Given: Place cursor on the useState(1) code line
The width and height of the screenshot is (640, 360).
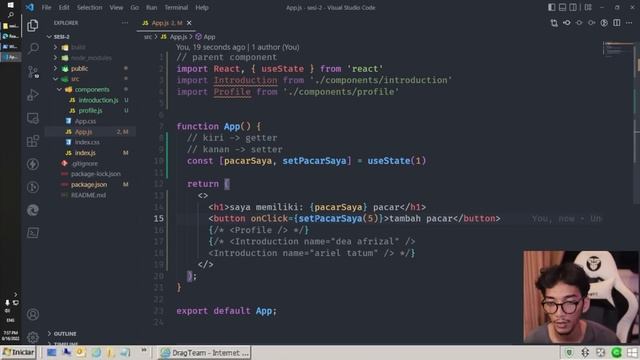Looking at the screenshot, I should 306,161.
